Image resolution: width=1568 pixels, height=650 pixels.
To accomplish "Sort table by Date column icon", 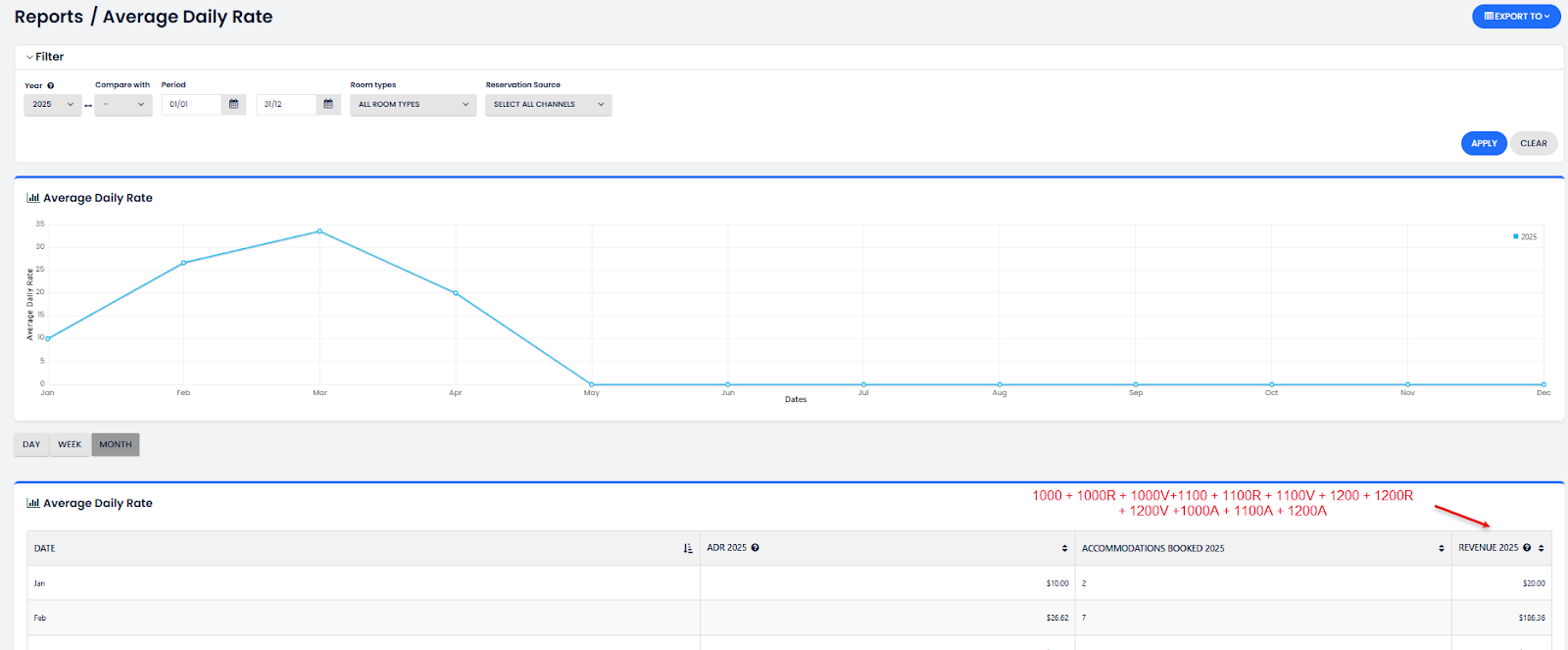I will [x=688, y=548].
